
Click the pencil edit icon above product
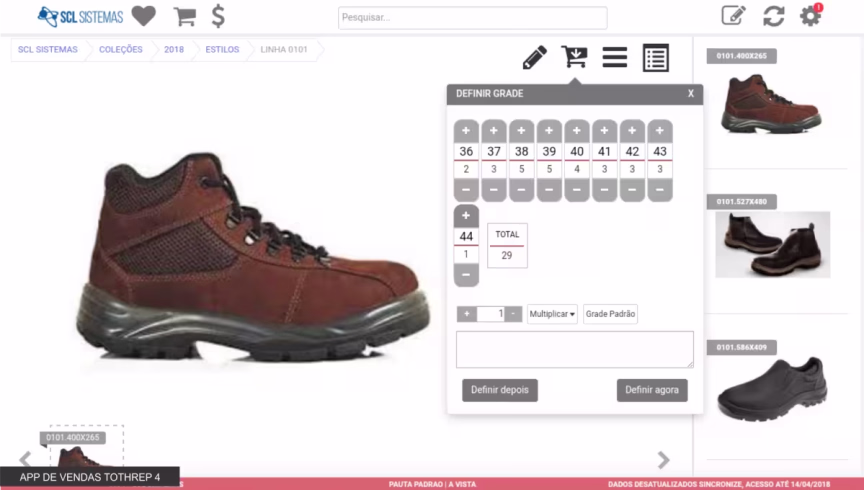[534, 58]
